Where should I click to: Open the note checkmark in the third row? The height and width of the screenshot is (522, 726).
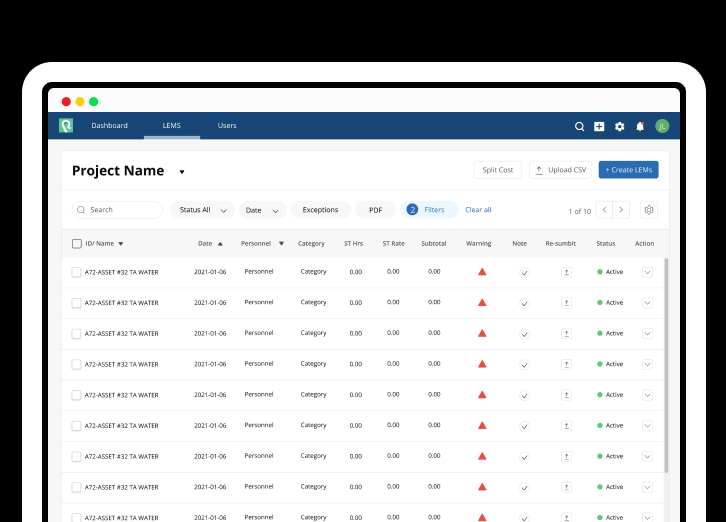click(x=524, y=334)
